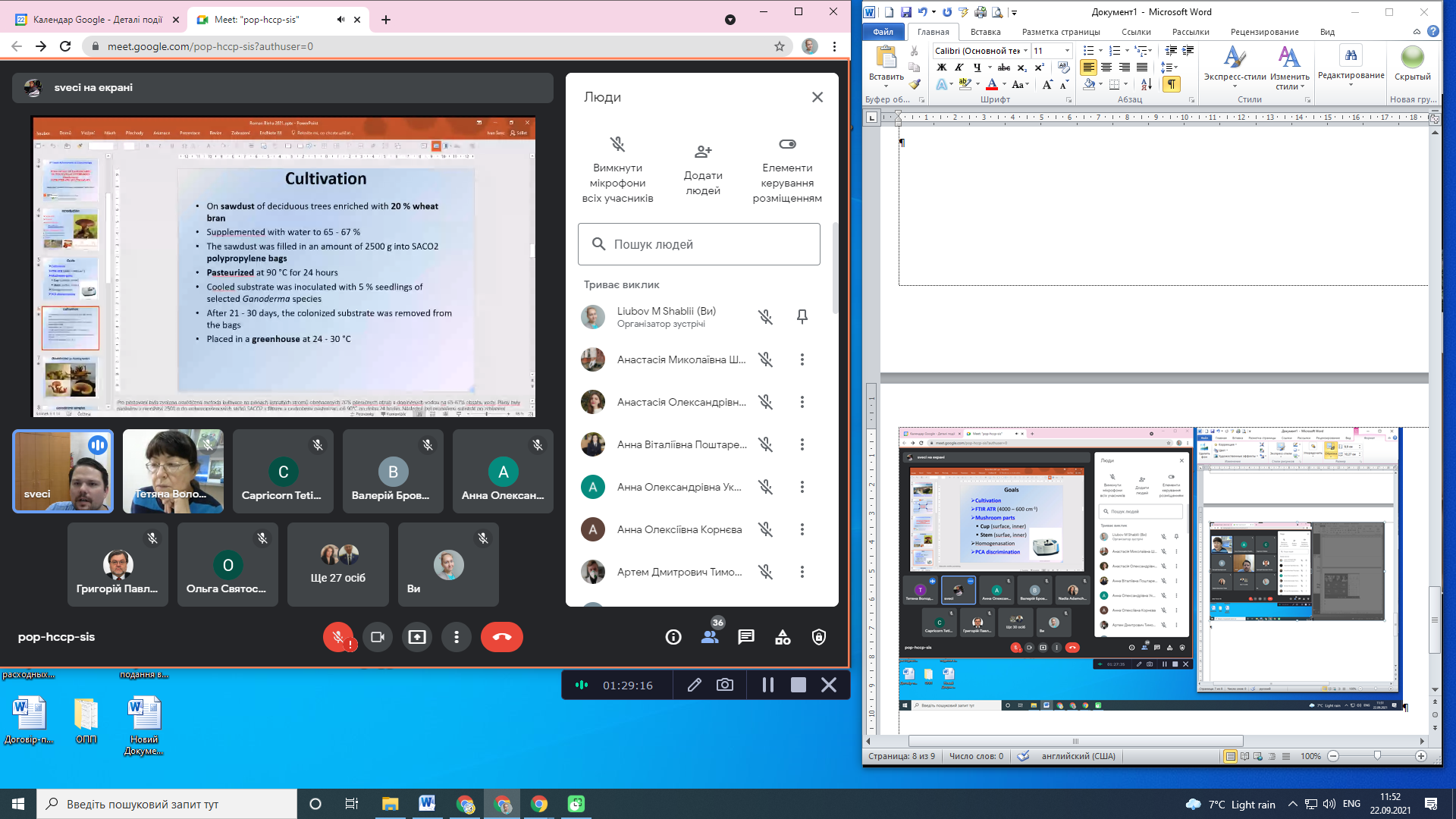The image size is (1456, 819).
Task: Clear formatting with the eraser icon
Action: pyautogui.click(x=1064, y=67)
